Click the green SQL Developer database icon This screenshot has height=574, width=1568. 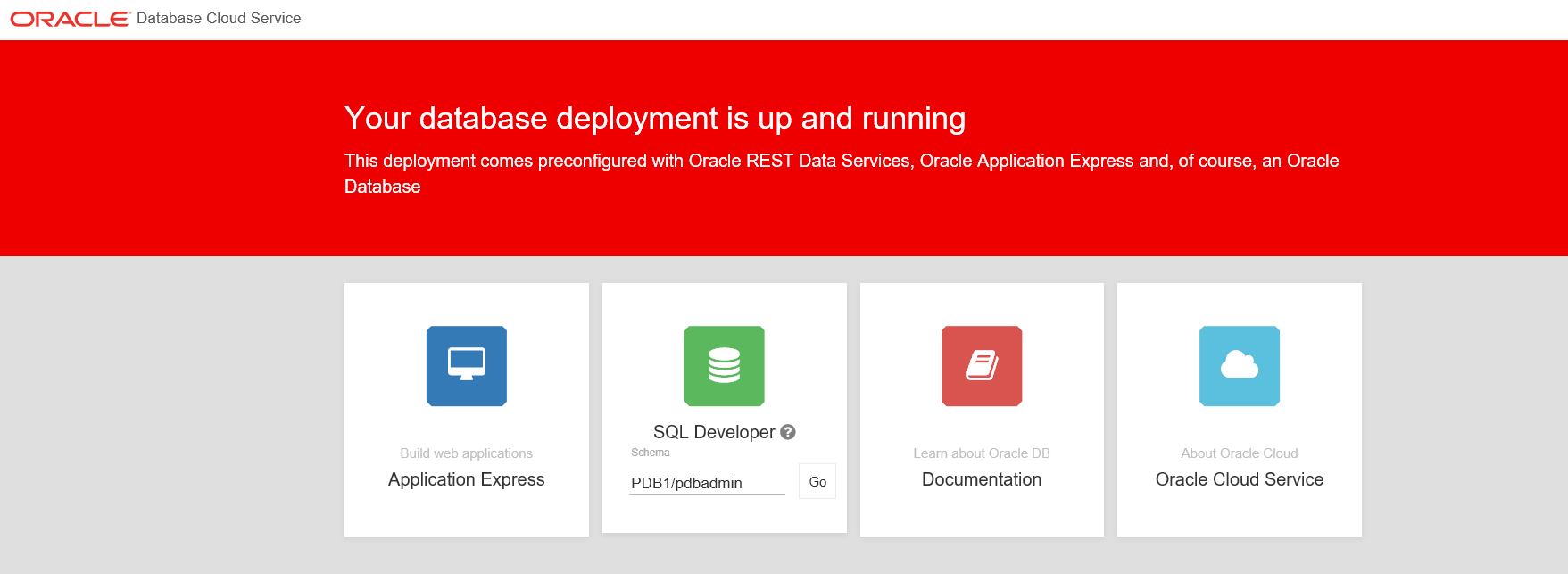[725, 366]
